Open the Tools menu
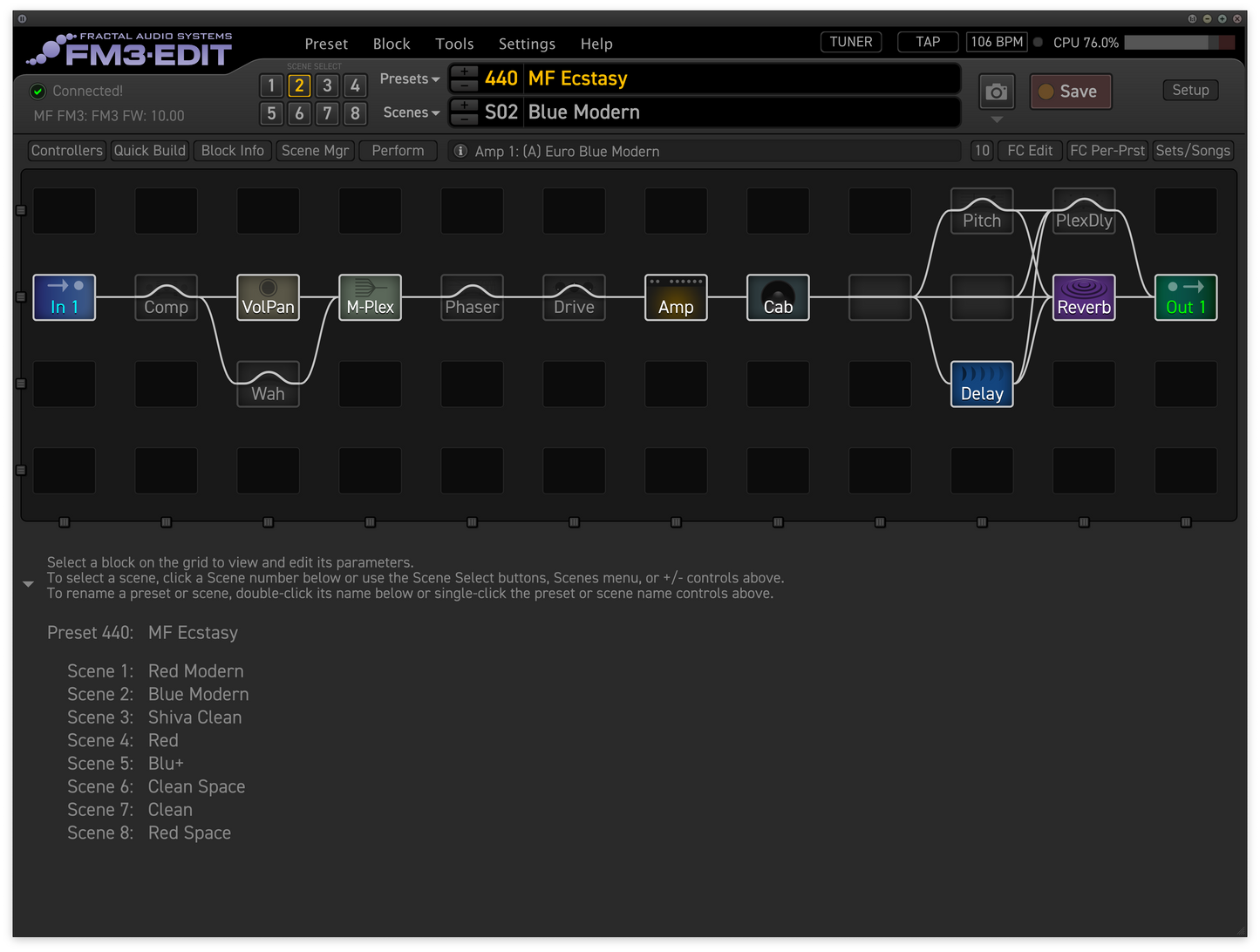This screenshot has width=1260, height=952. tap(454, 44)
